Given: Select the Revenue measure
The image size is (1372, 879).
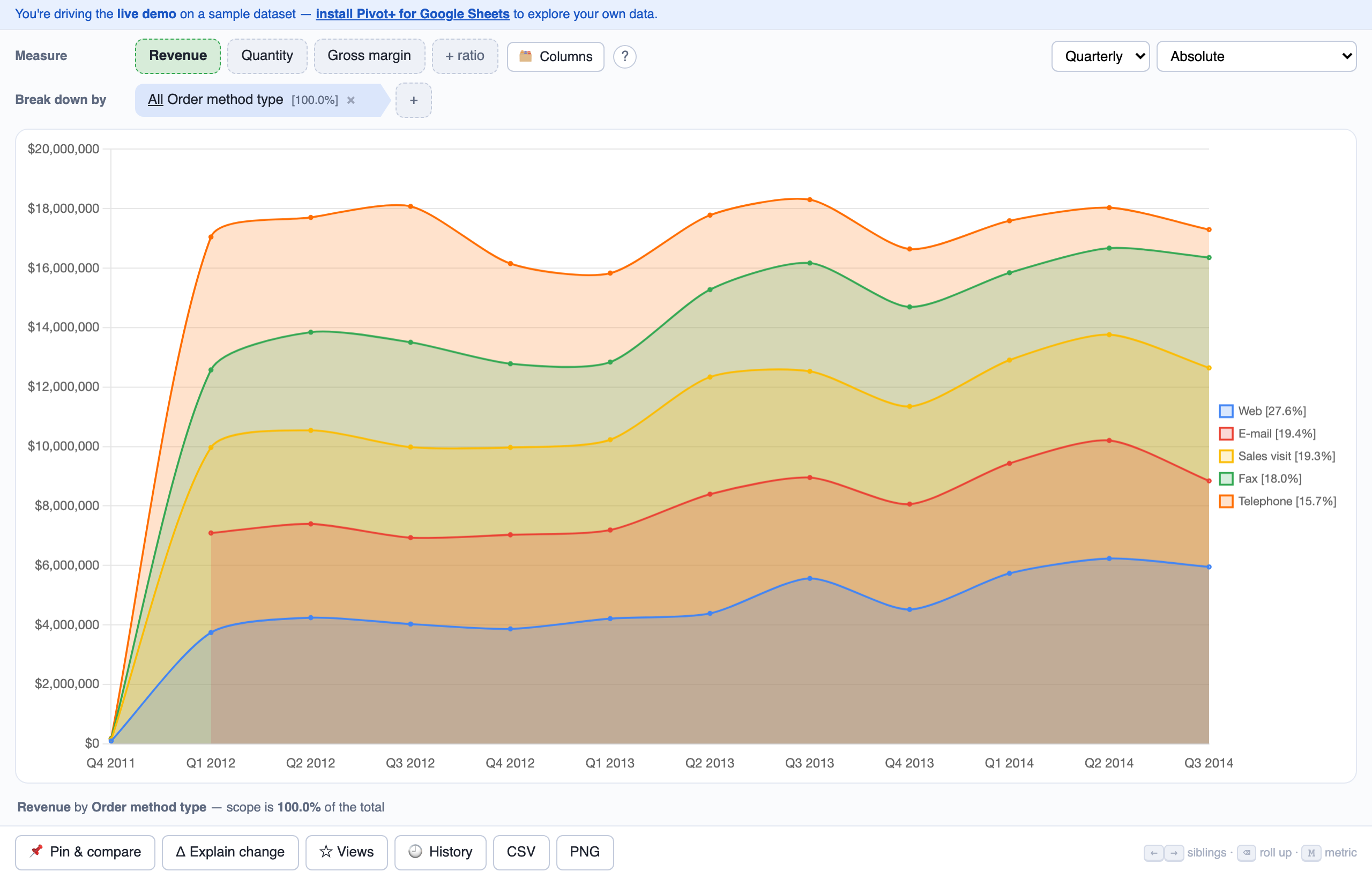Looking at the screenshot, I should coord(177,56).
